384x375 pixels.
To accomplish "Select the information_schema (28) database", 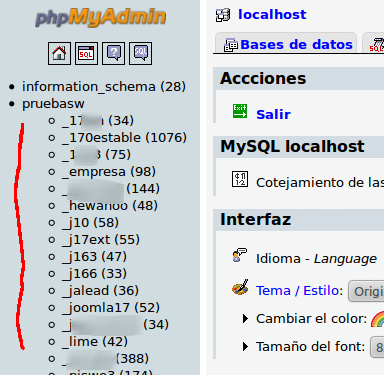I will tap(104, 87).
